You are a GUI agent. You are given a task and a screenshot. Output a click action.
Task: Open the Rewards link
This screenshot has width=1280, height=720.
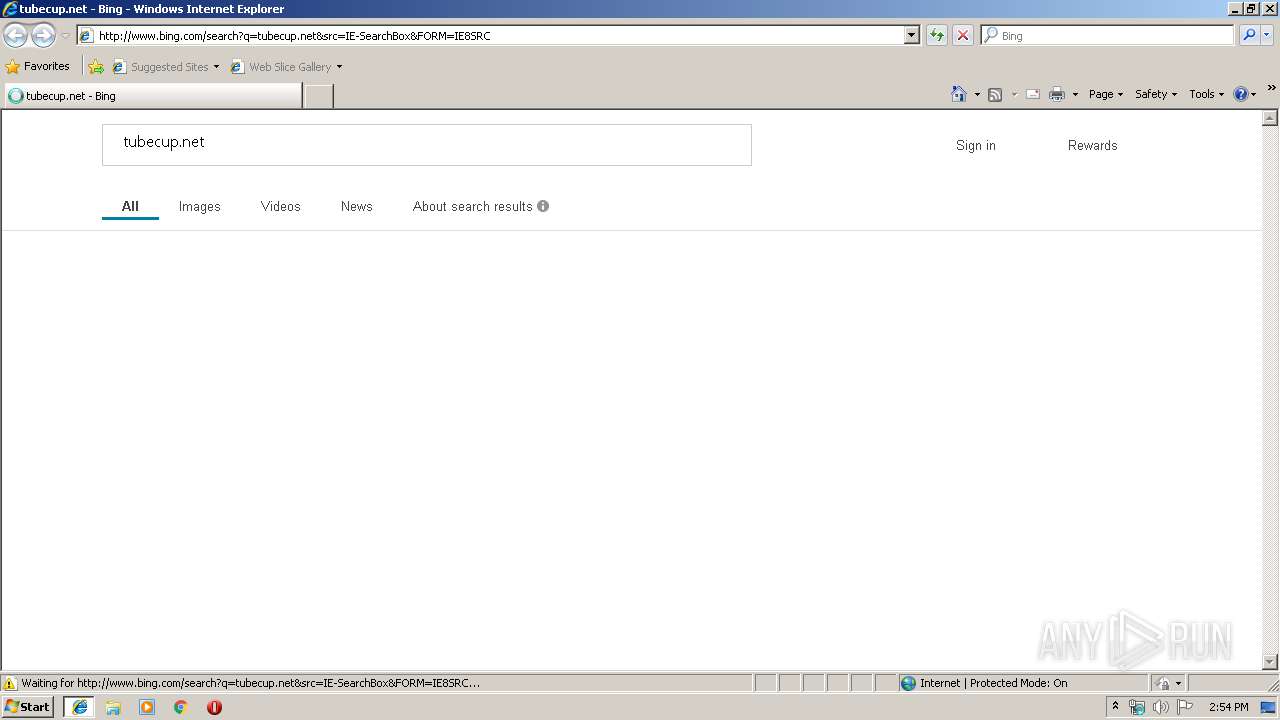click(1092, 145)
